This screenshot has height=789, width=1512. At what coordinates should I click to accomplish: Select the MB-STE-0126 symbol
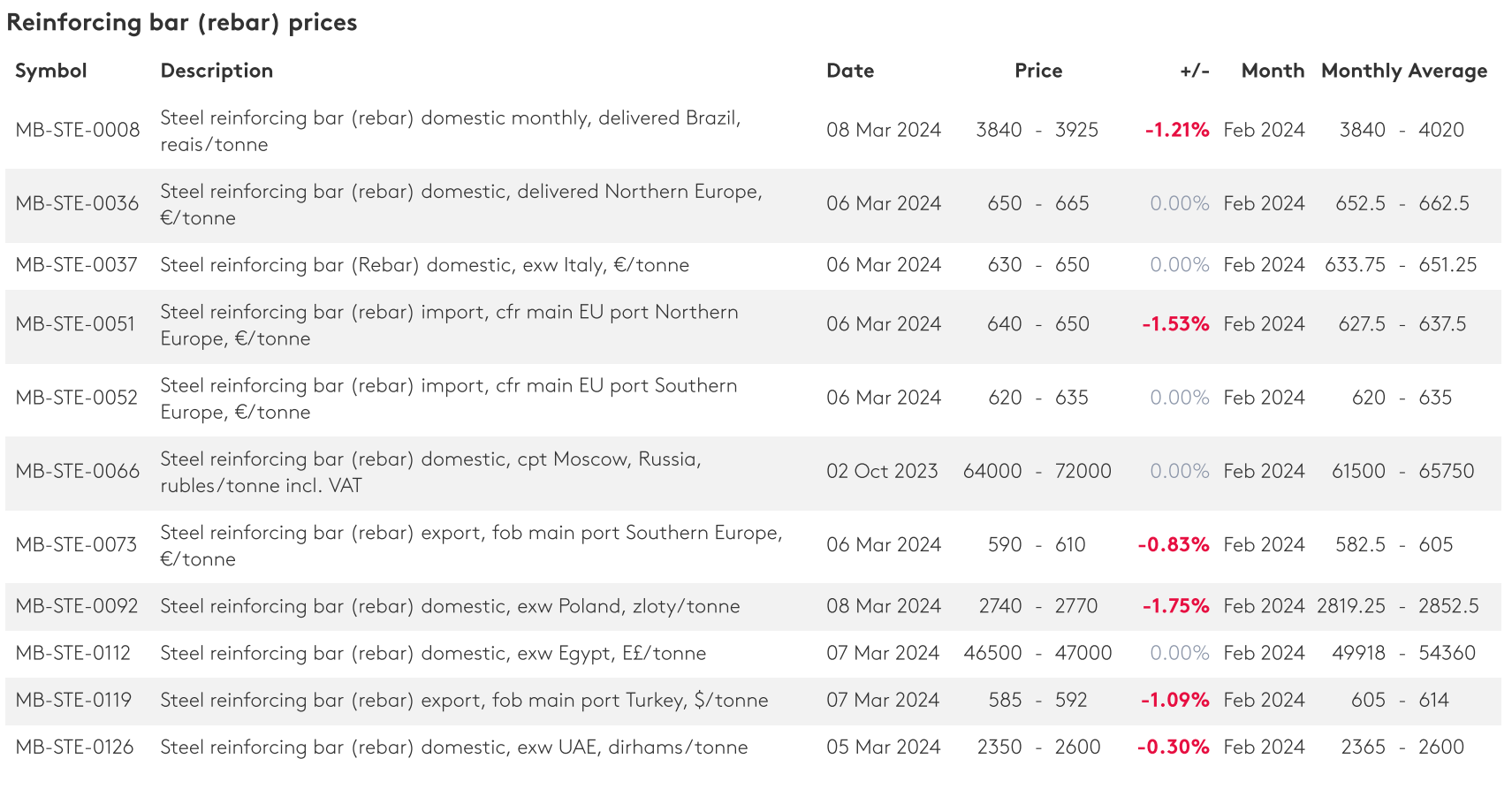point(75,747)
